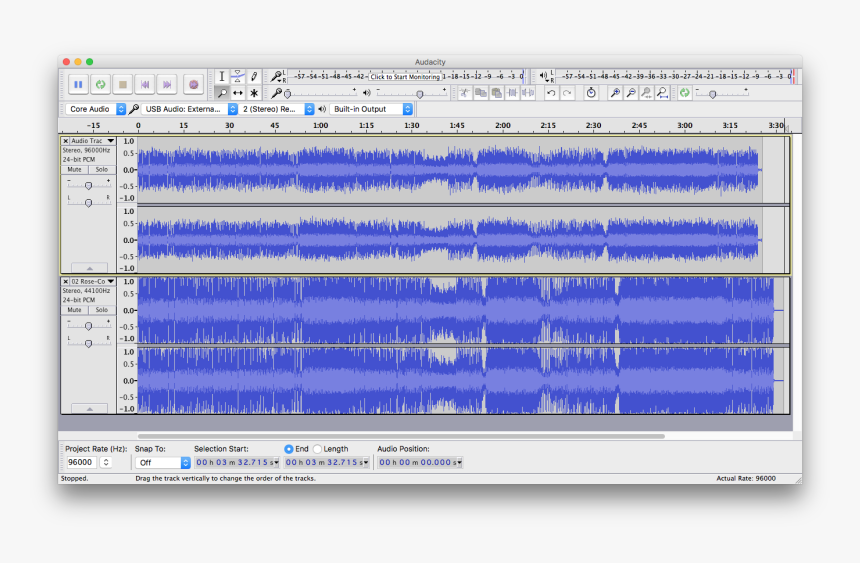Select the Zoom (magnifier) tool
Viewport: 860px width, 563px height.
tap(222, 93)
